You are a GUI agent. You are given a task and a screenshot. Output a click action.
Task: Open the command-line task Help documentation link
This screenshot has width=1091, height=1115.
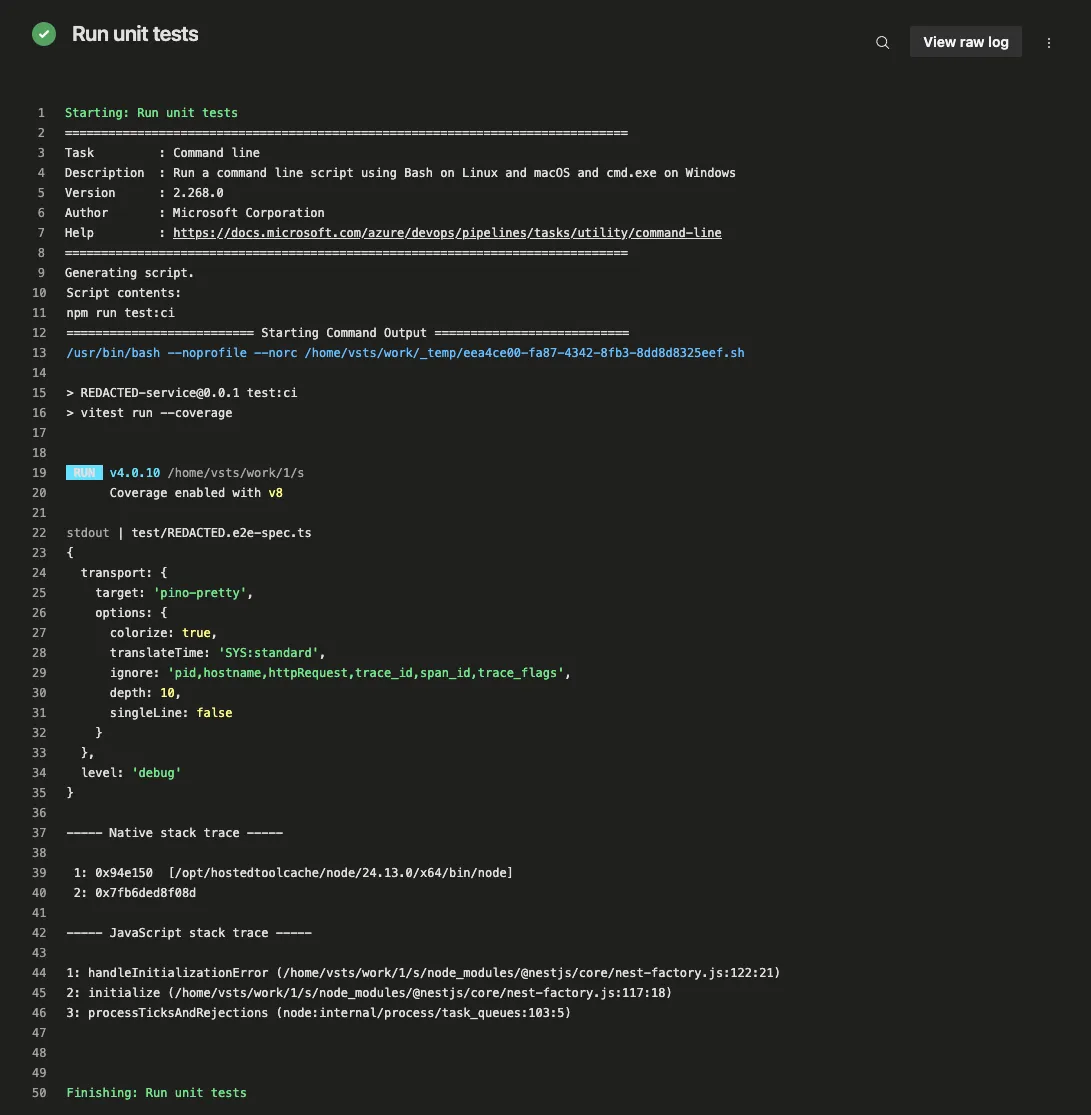tap(447, 232)
